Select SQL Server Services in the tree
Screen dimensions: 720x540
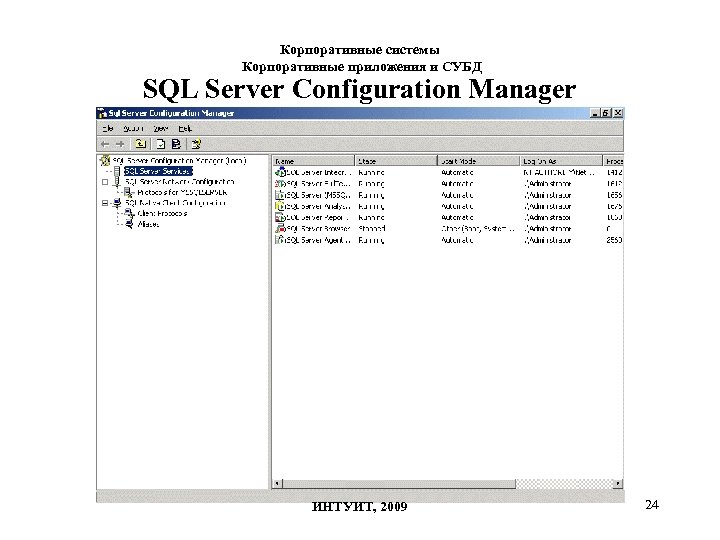tap(158, 171)
